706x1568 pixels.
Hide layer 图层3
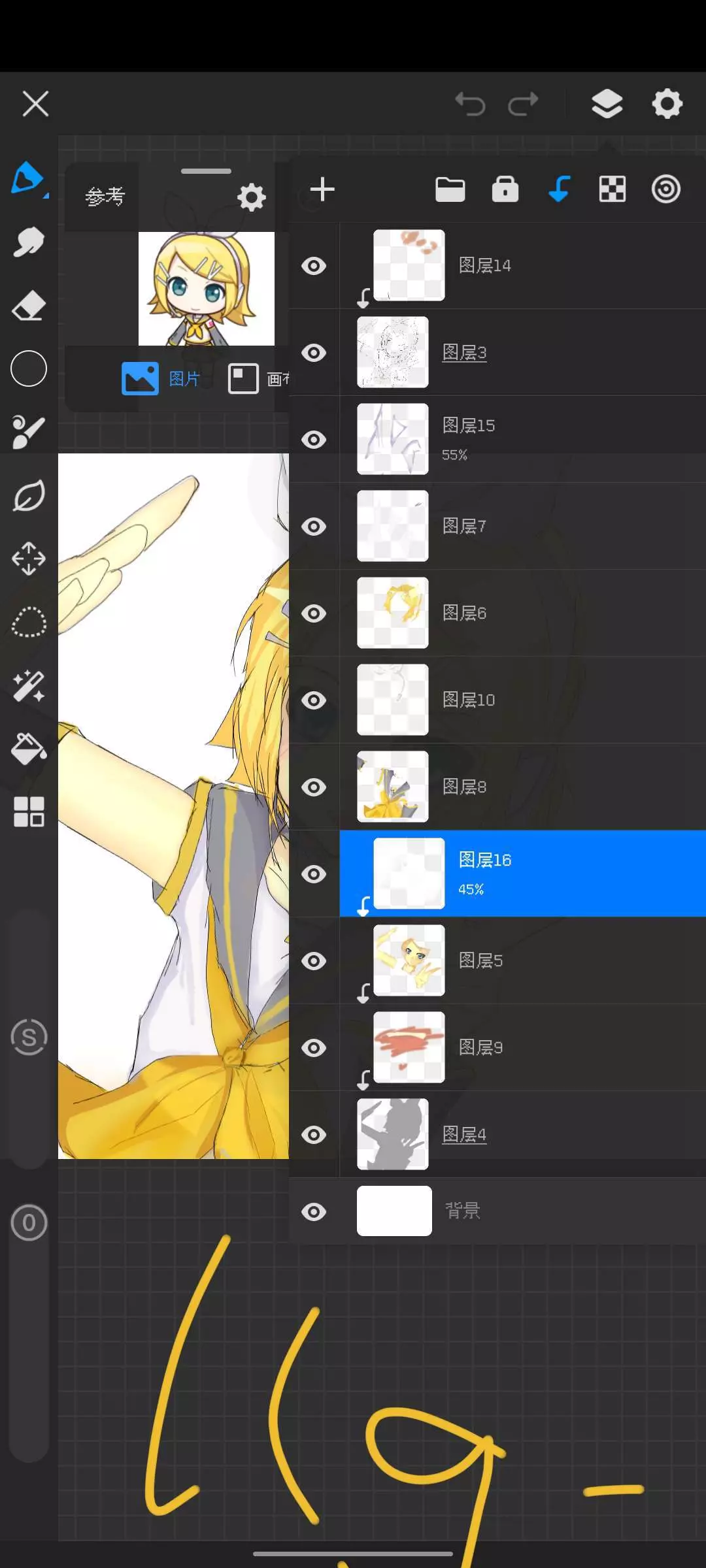coord(314,353)
